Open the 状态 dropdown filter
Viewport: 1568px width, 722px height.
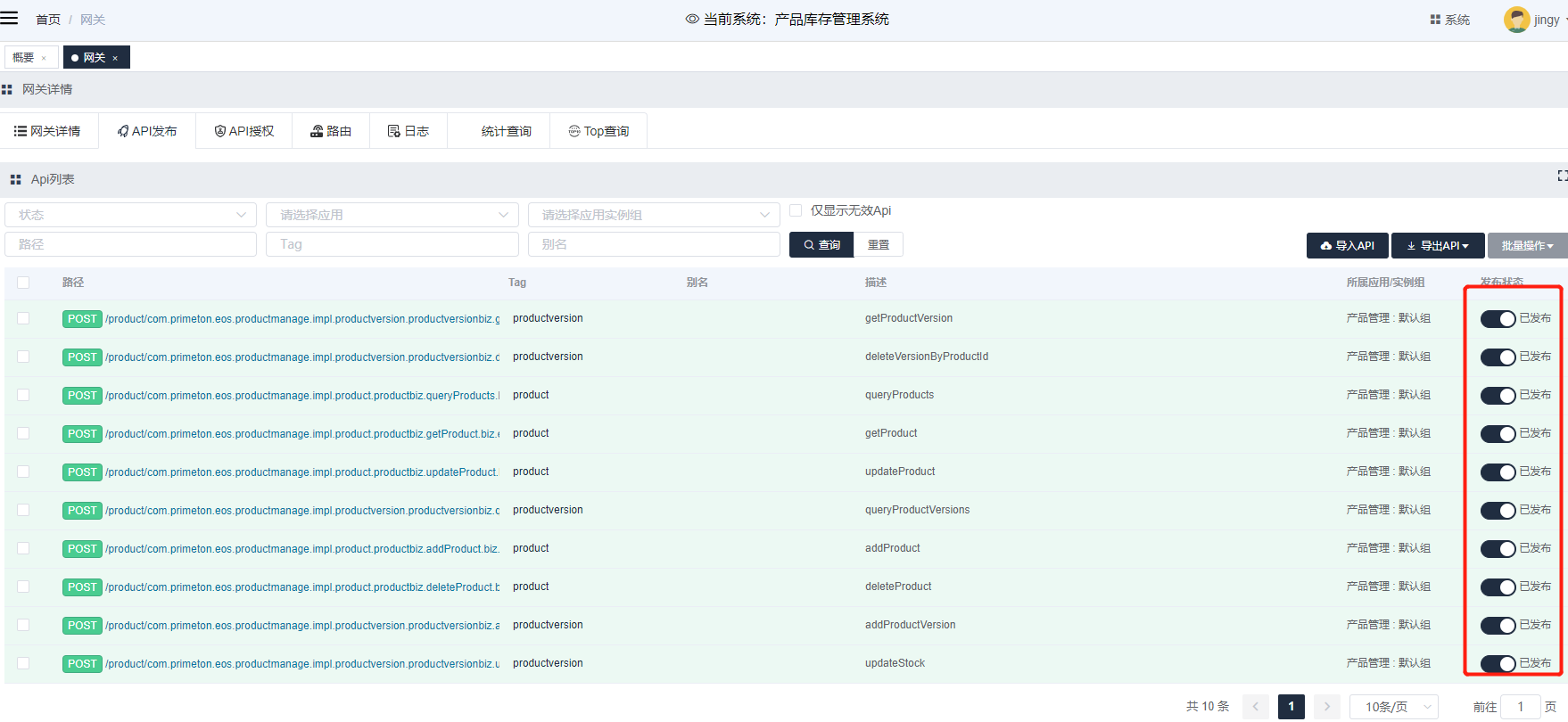[x=130, y=215]
